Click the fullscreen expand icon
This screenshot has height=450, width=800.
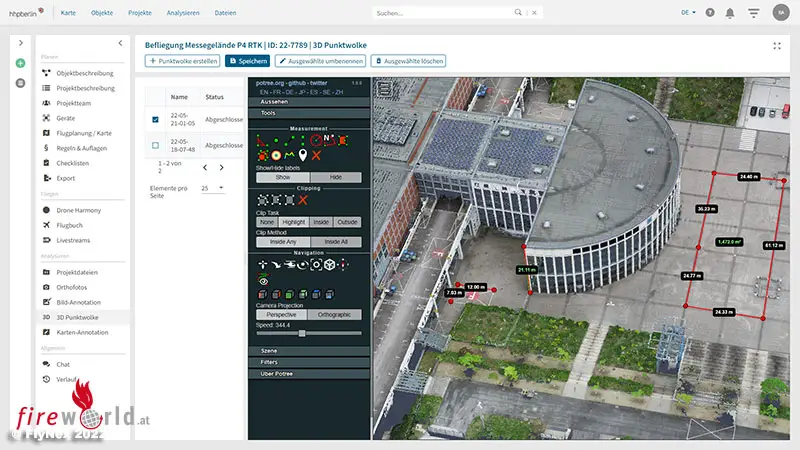pyautogui.click(x=777, y=45)
